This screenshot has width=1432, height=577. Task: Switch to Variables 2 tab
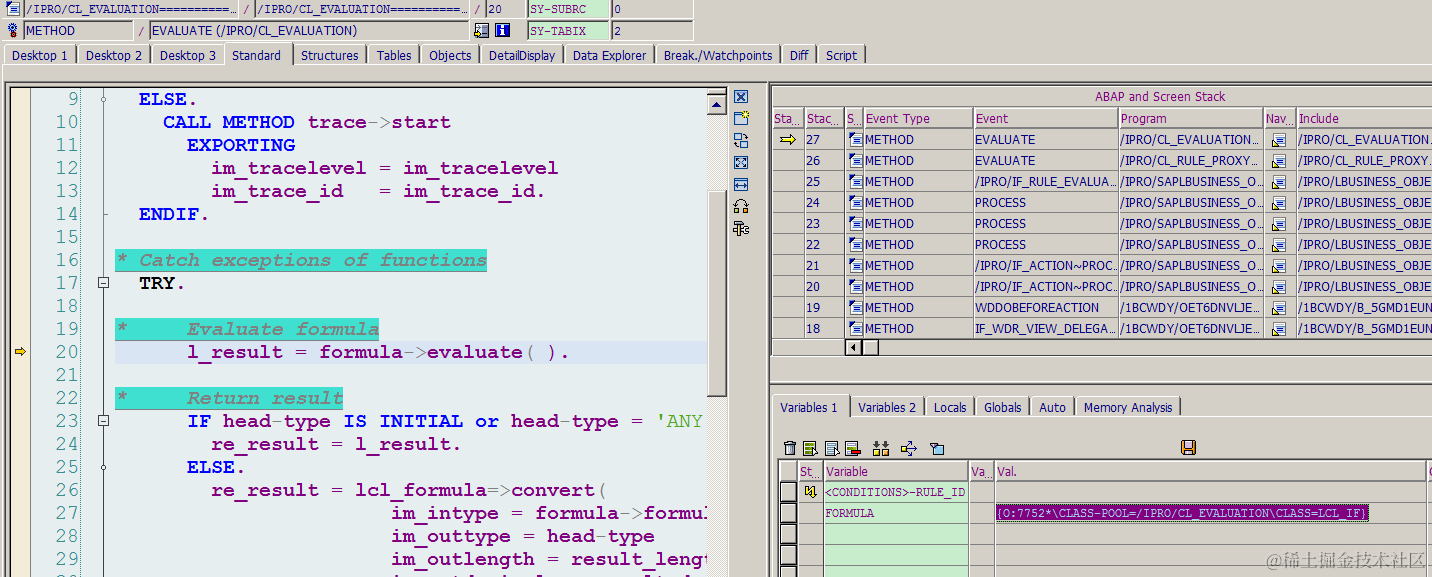click(887, 407)
